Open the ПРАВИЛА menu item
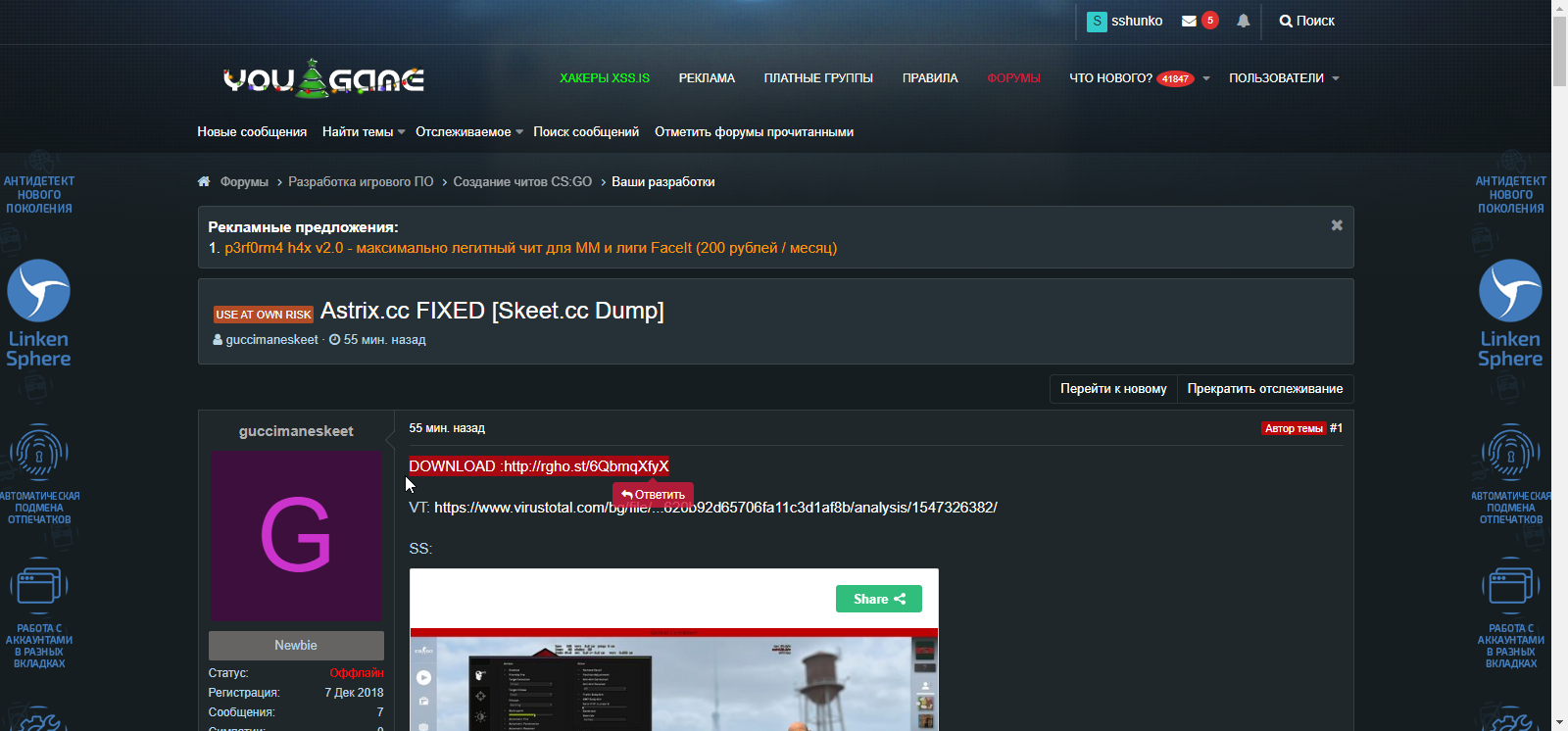The image size is (1568, 731). (x=929, y=78)
